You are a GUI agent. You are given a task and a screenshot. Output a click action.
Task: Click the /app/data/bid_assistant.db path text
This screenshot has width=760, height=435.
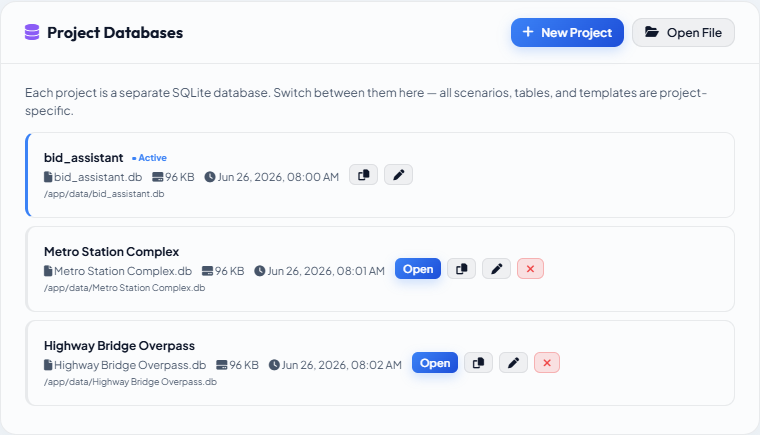(x=104, y=194)
